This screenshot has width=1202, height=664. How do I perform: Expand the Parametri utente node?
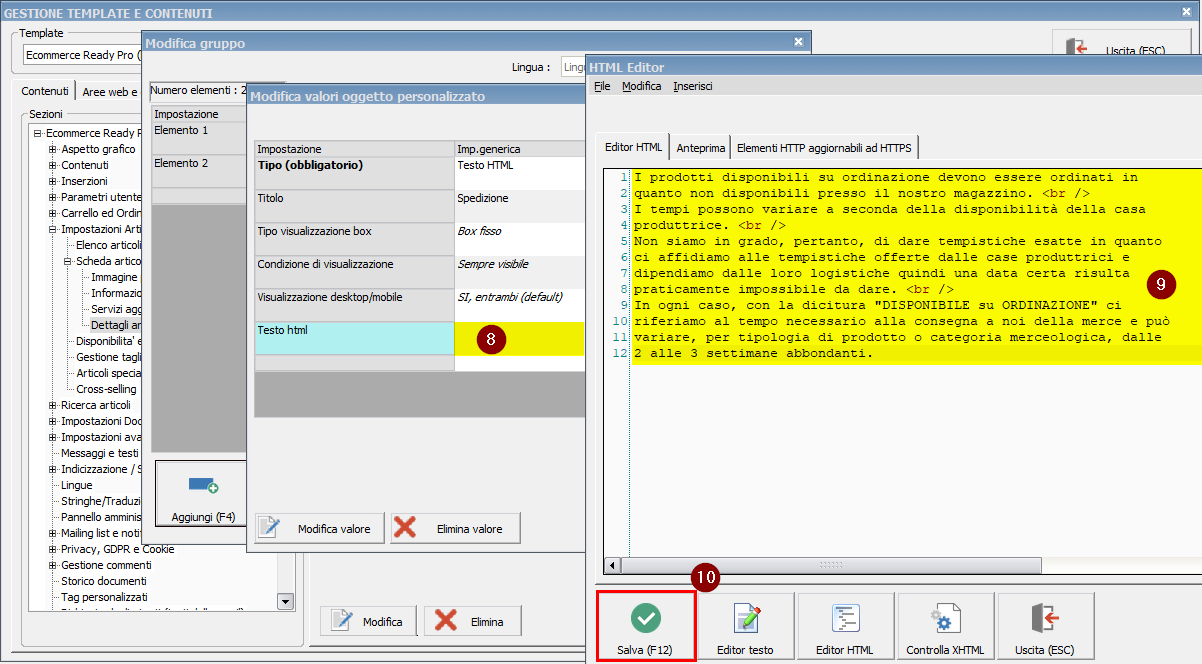52,197
